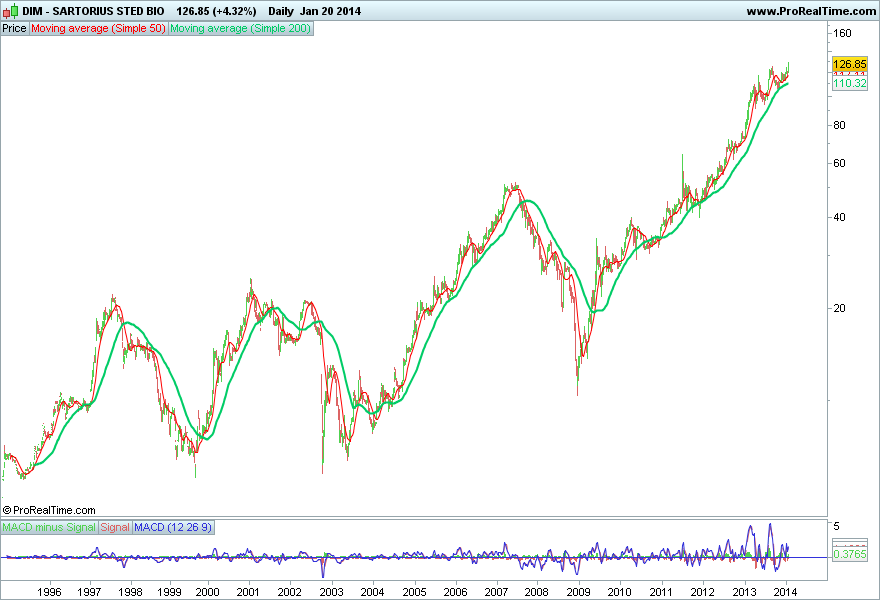Click the 2002 year label on time axis
This screenshot has height=600, width=880.
290,592
